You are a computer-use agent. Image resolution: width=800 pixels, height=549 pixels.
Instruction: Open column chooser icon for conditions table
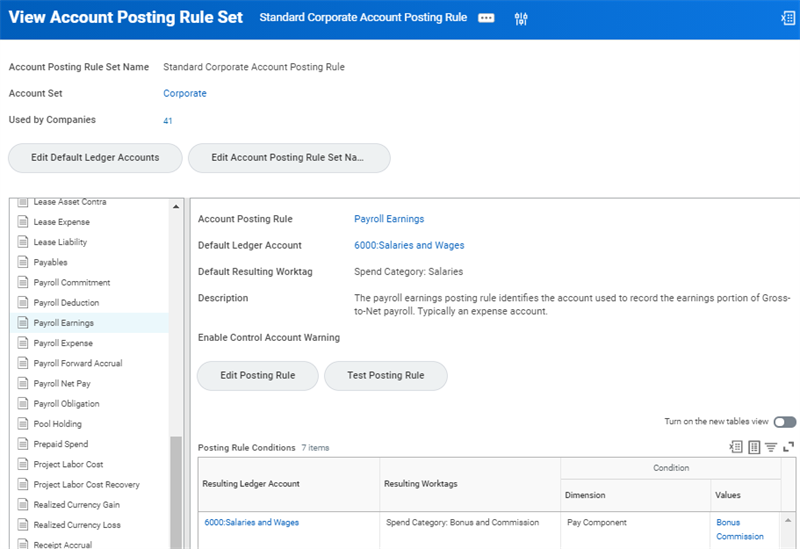(x=754, y=447)
